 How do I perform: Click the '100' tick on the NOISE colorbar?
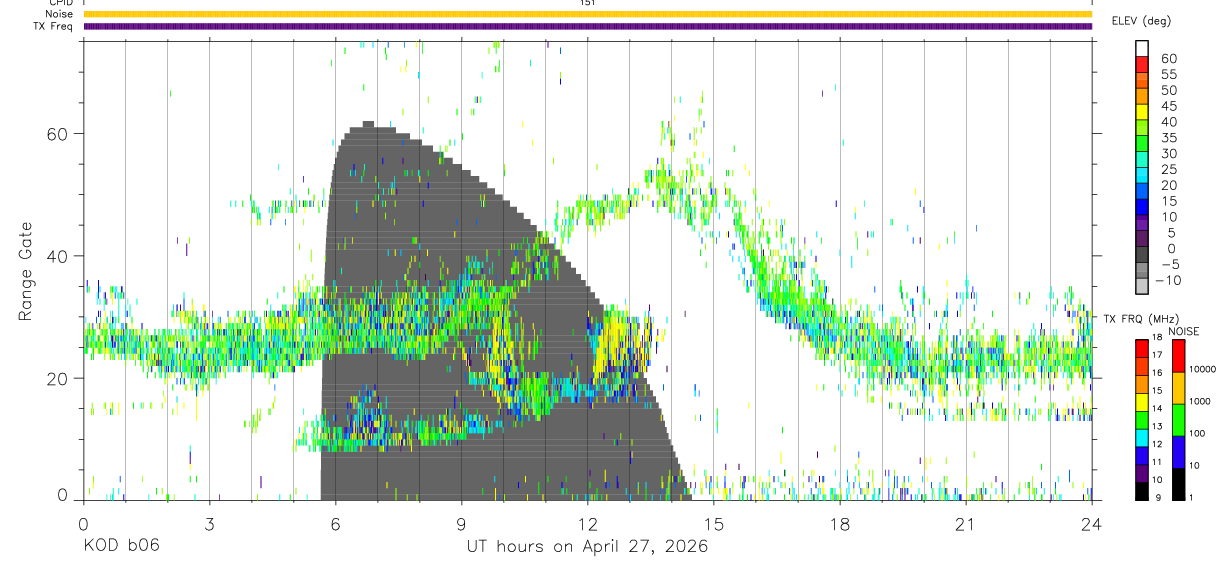pos(1197,433)
